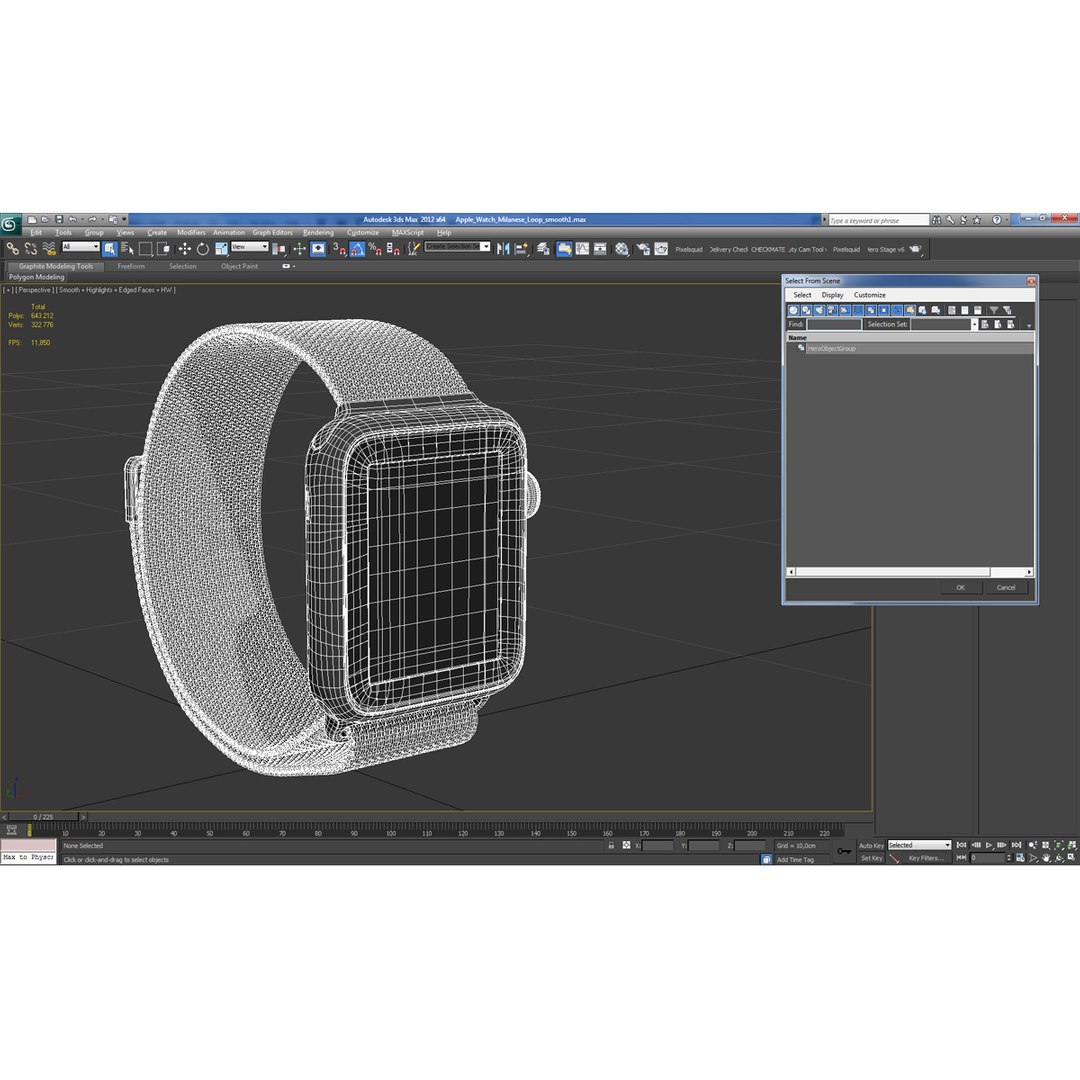Click the Pan View hand icon
This screenshot has width=1080, height=1080.
pos(1046,858)
